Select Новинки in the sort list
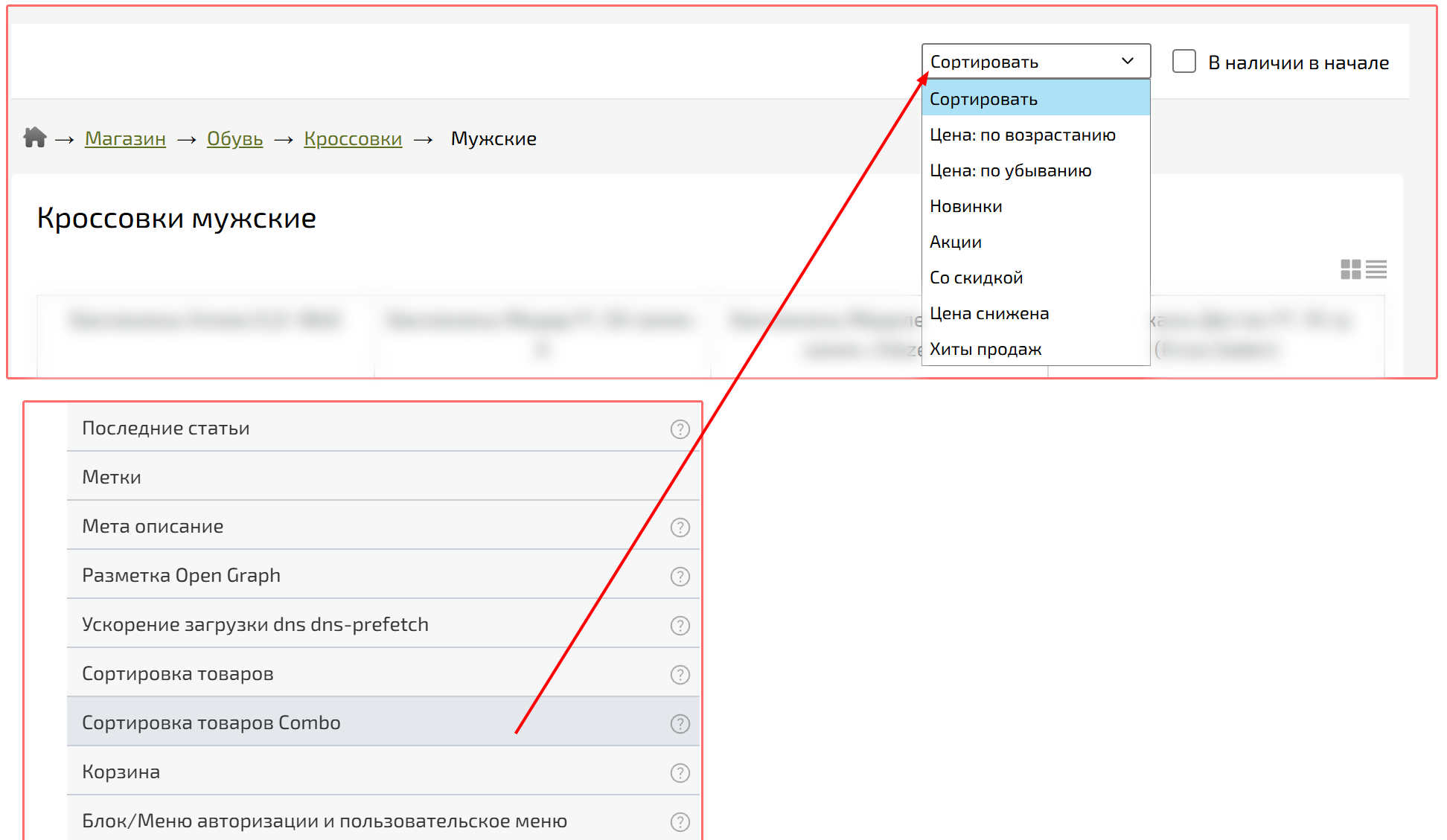 click(965, 207)
